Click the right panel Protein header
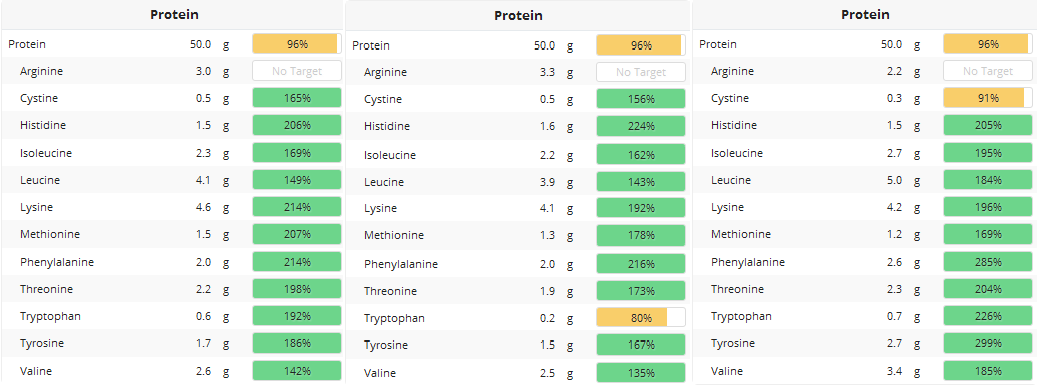Screen dimensions: 1037x386 [865, 15]
